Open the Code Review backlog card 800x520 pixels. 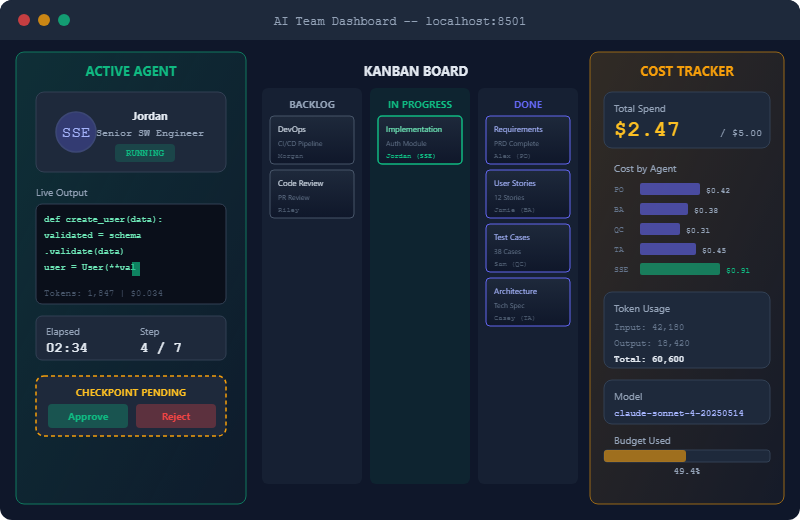[x=312, y=194]
